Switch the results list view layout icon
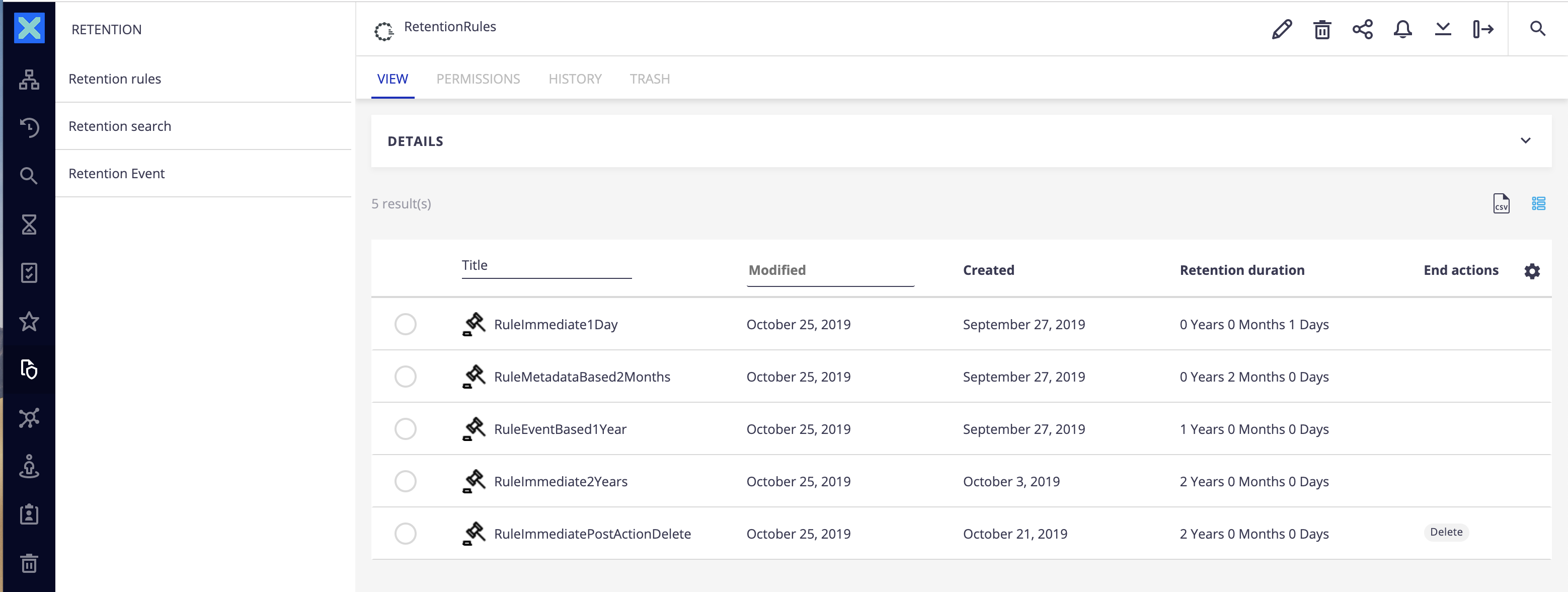This screenshot has width=1568, height=592. (x=1538, y=204)
